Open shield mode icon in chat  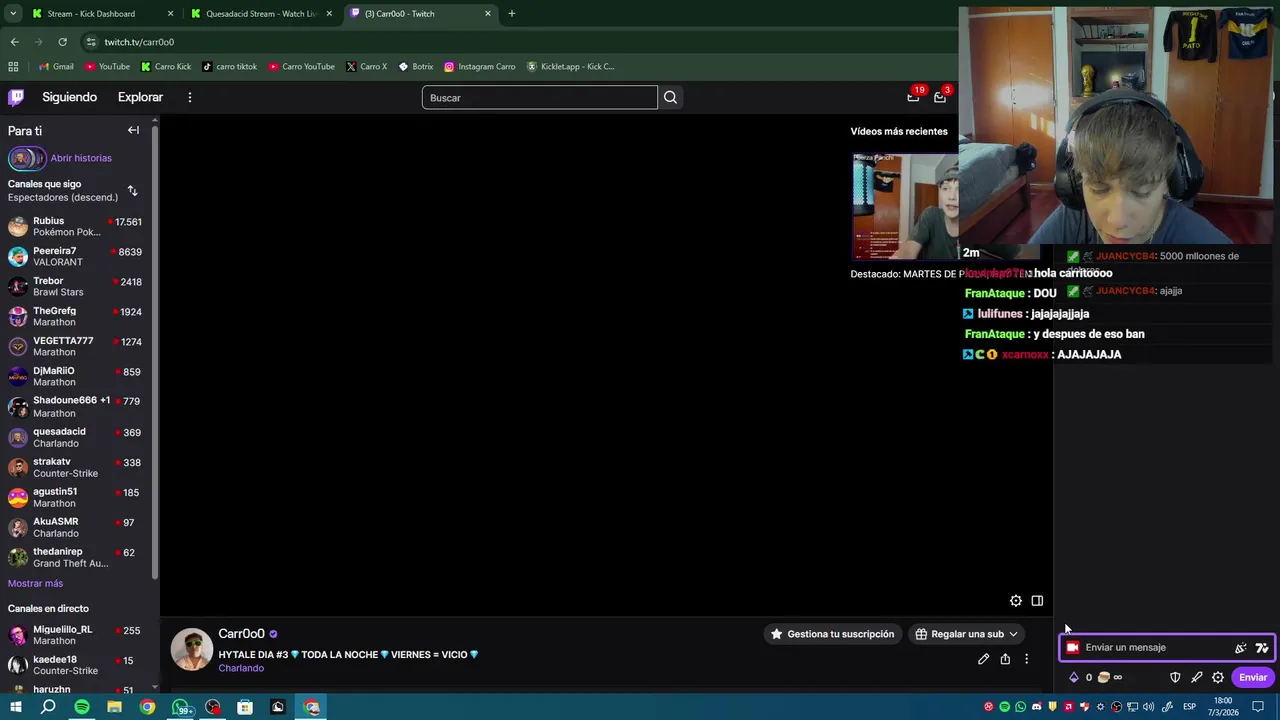pyautogui.click(x=1175, y=677)
